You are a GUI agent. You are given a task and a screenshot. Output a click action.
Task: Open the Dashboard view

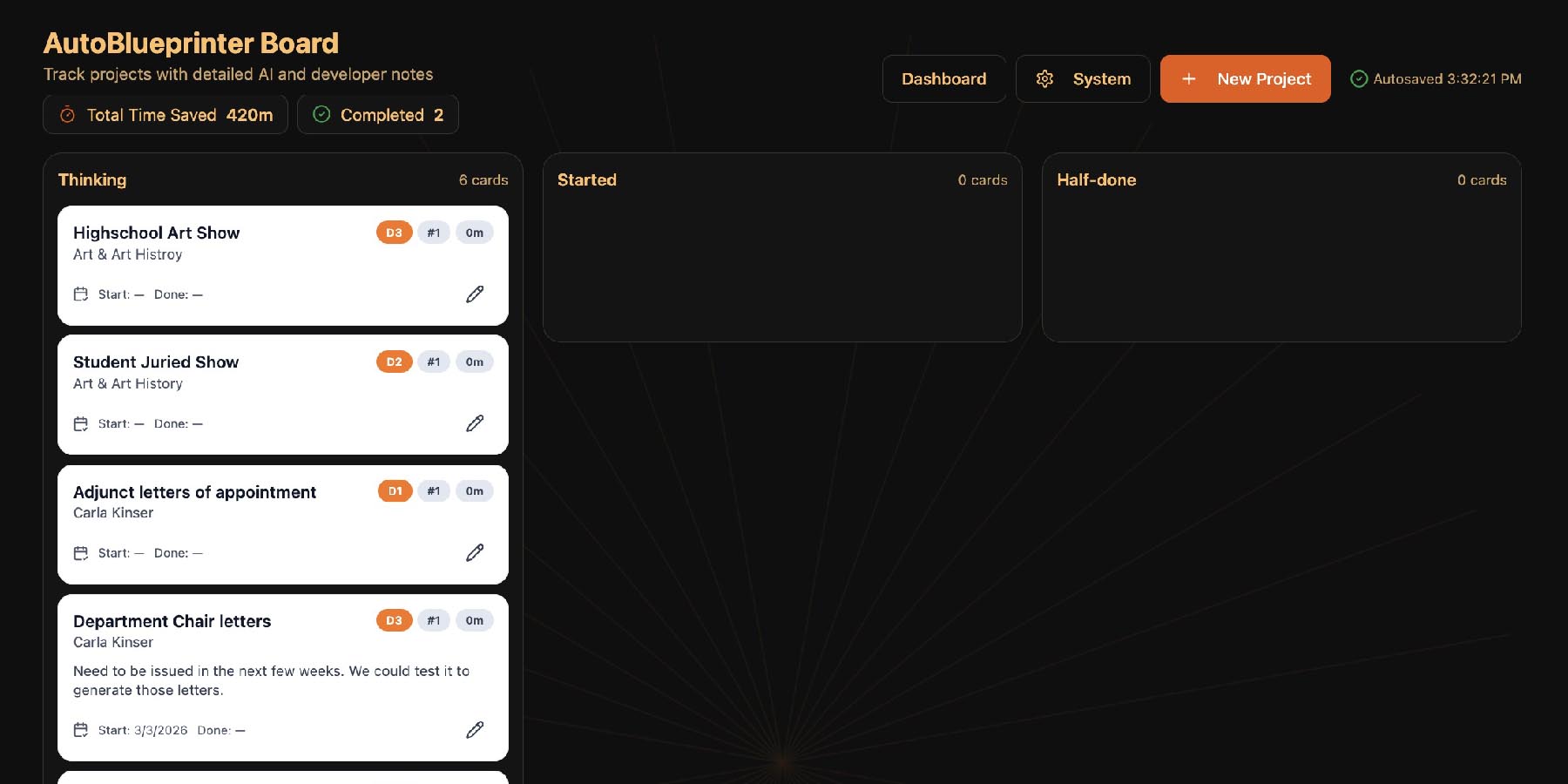(943, 79)
